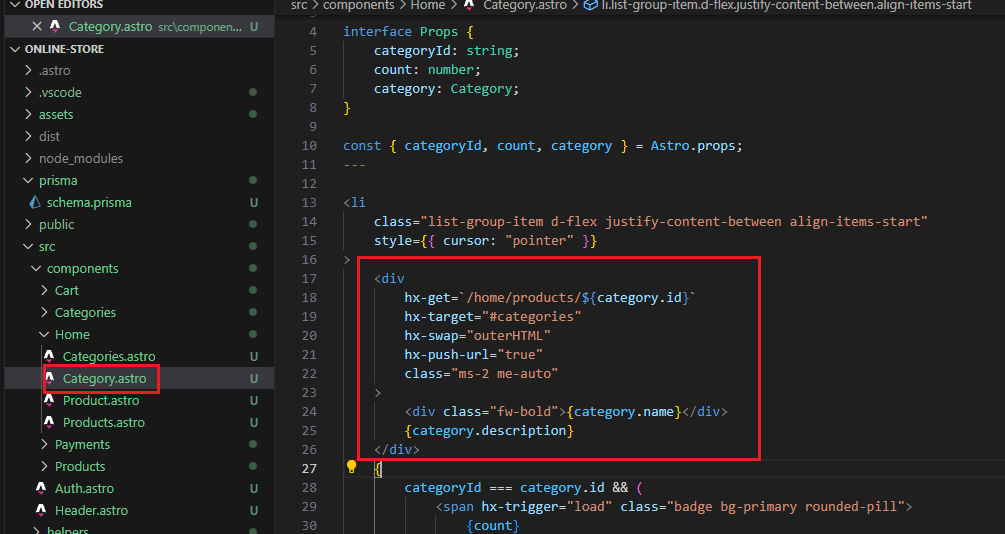Collapse the components folder
Viewport: 1005px width, 534px height.
[x=36, y=268]
